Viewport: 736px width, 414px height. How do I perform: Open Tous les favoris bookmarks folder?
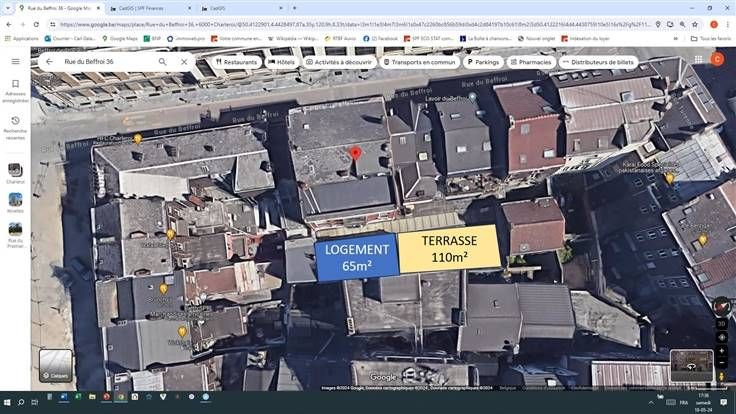click(711, 38)
